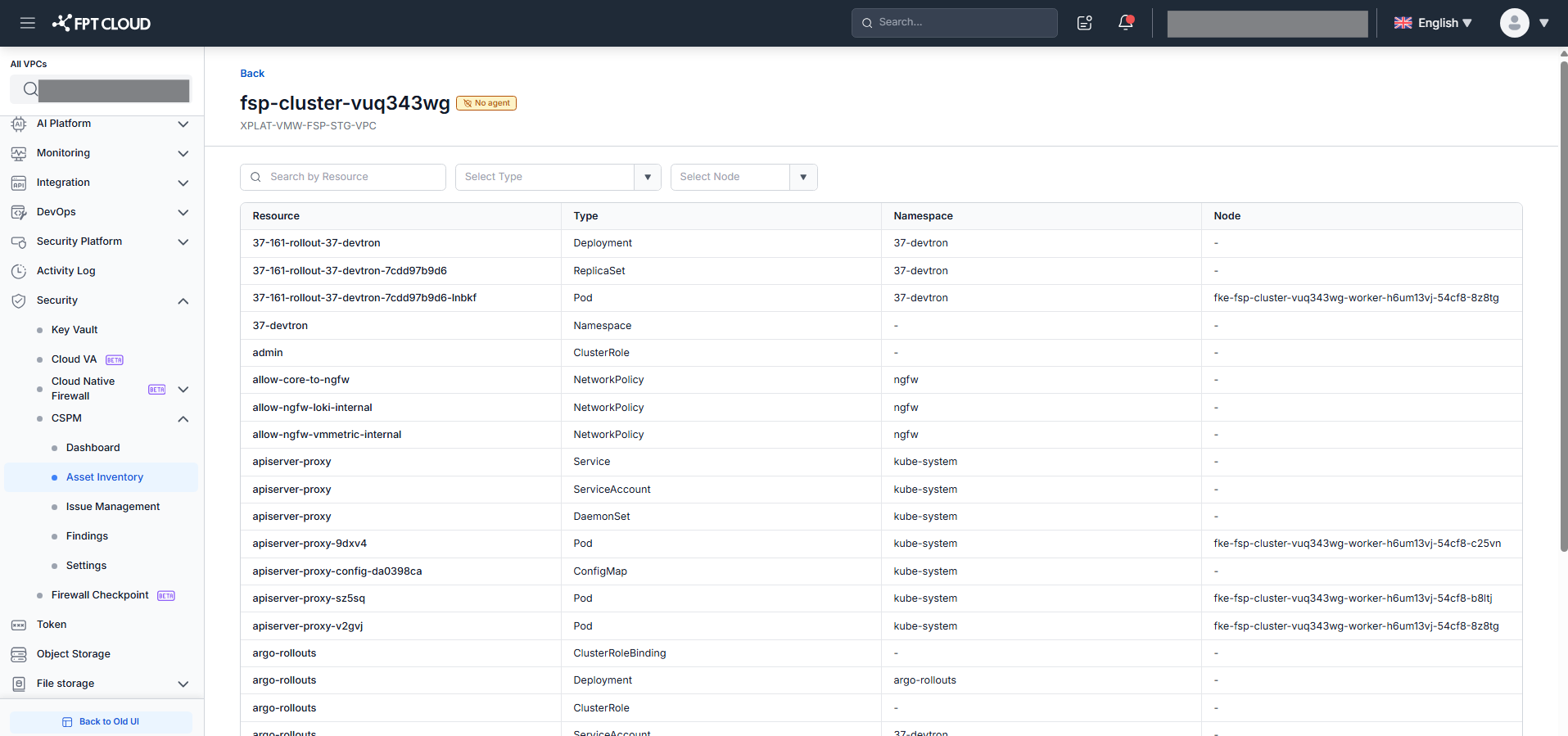Click resource 37-161-rollout-37-devtron-7cdd97b9d6-lnbkf

[x=364, y=298]
